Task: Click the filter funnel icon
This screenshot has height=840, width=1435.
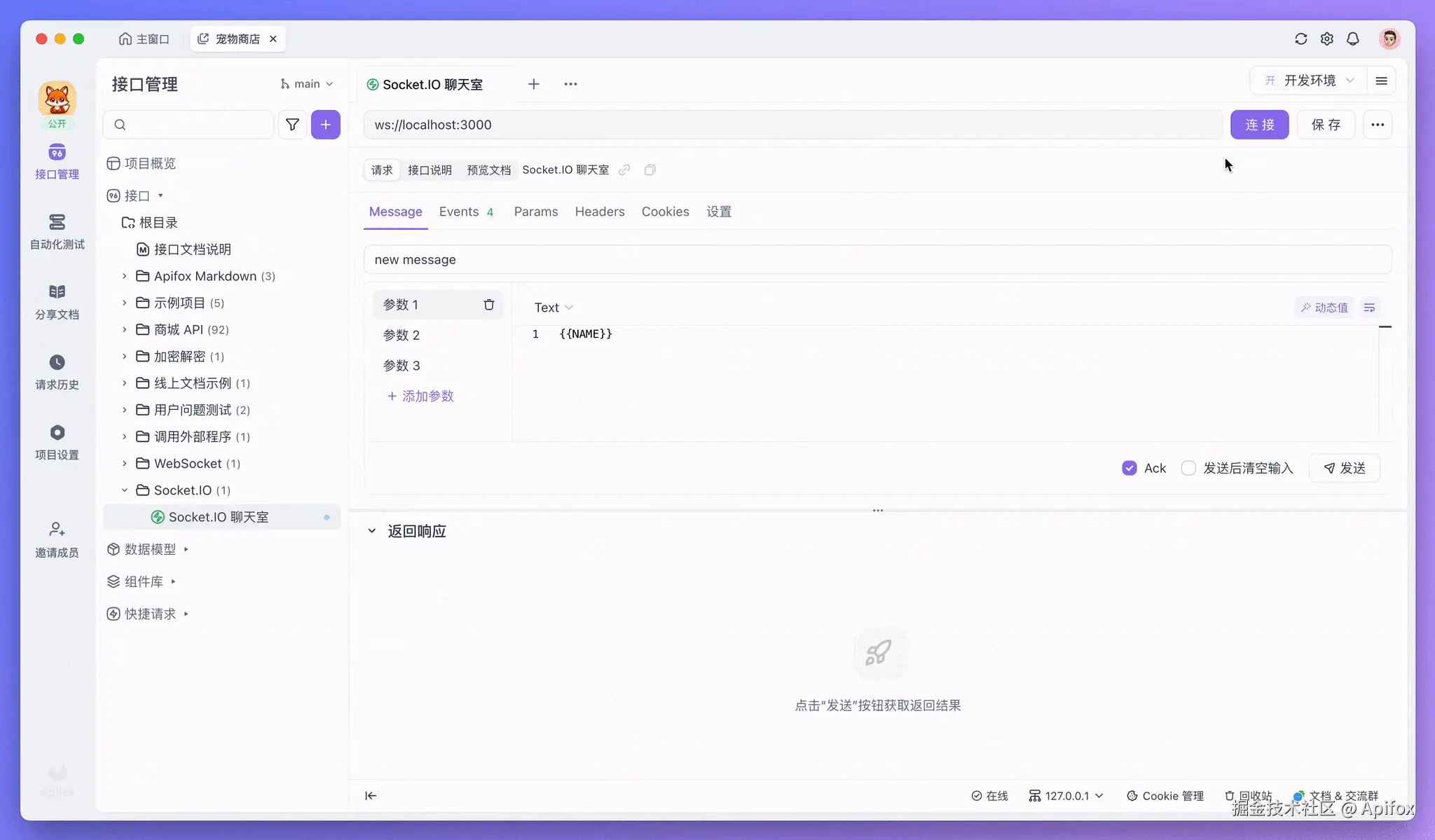Action: [x=292, y=125]
